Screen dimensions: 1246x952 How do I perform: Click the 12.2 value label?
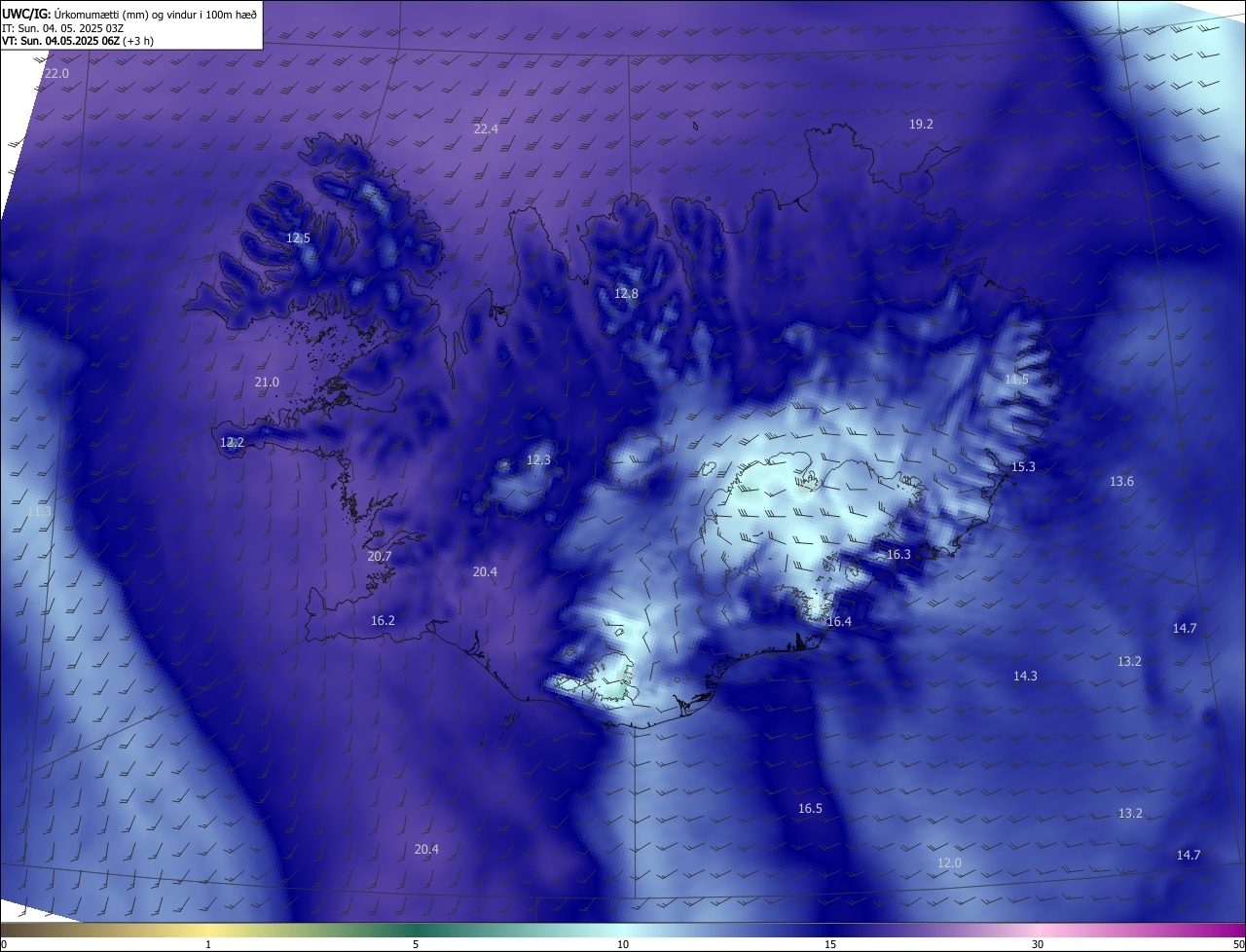232,442
